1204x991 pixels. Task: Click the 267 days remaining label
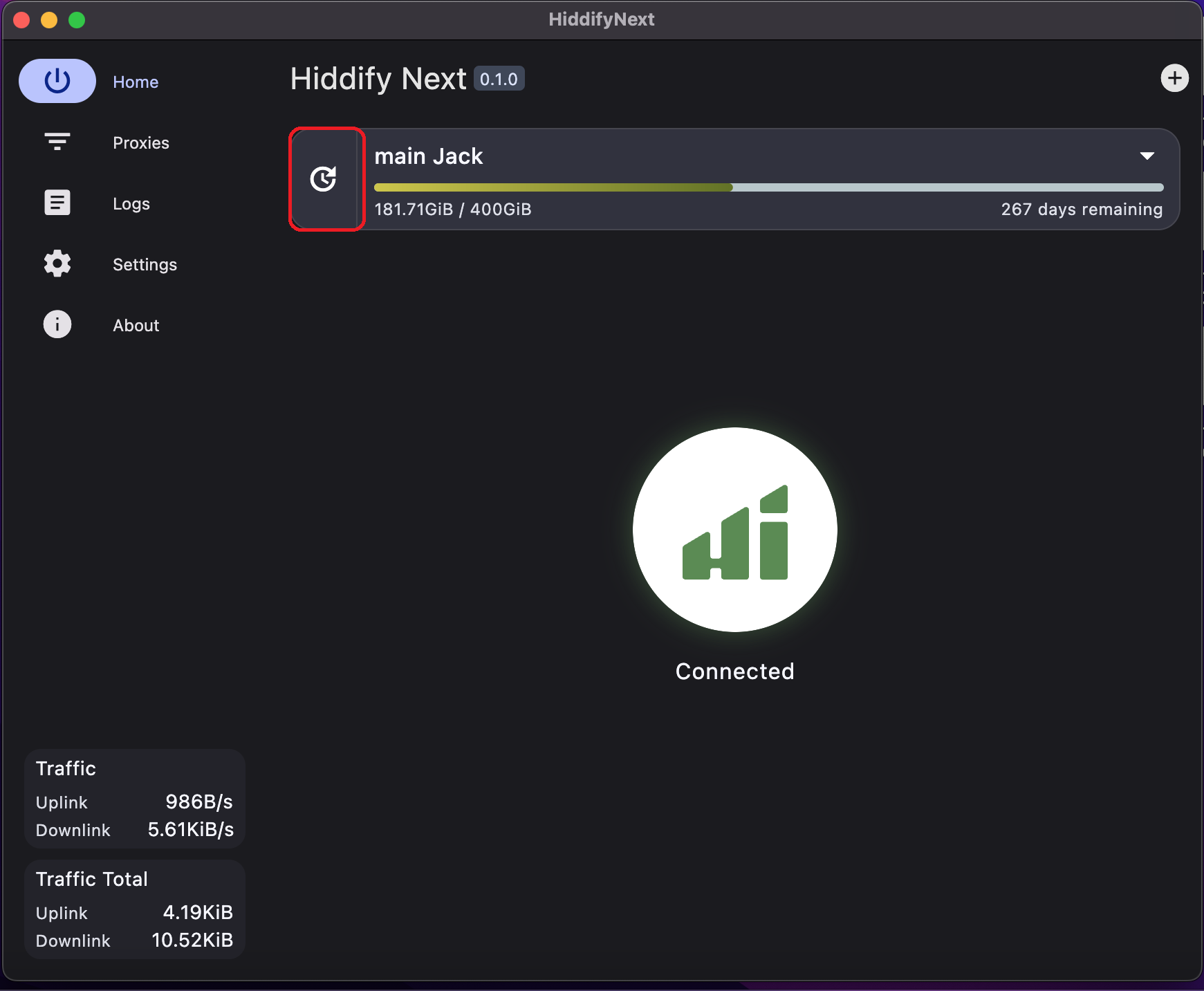pyautogui.click(x=1081, y=209)
